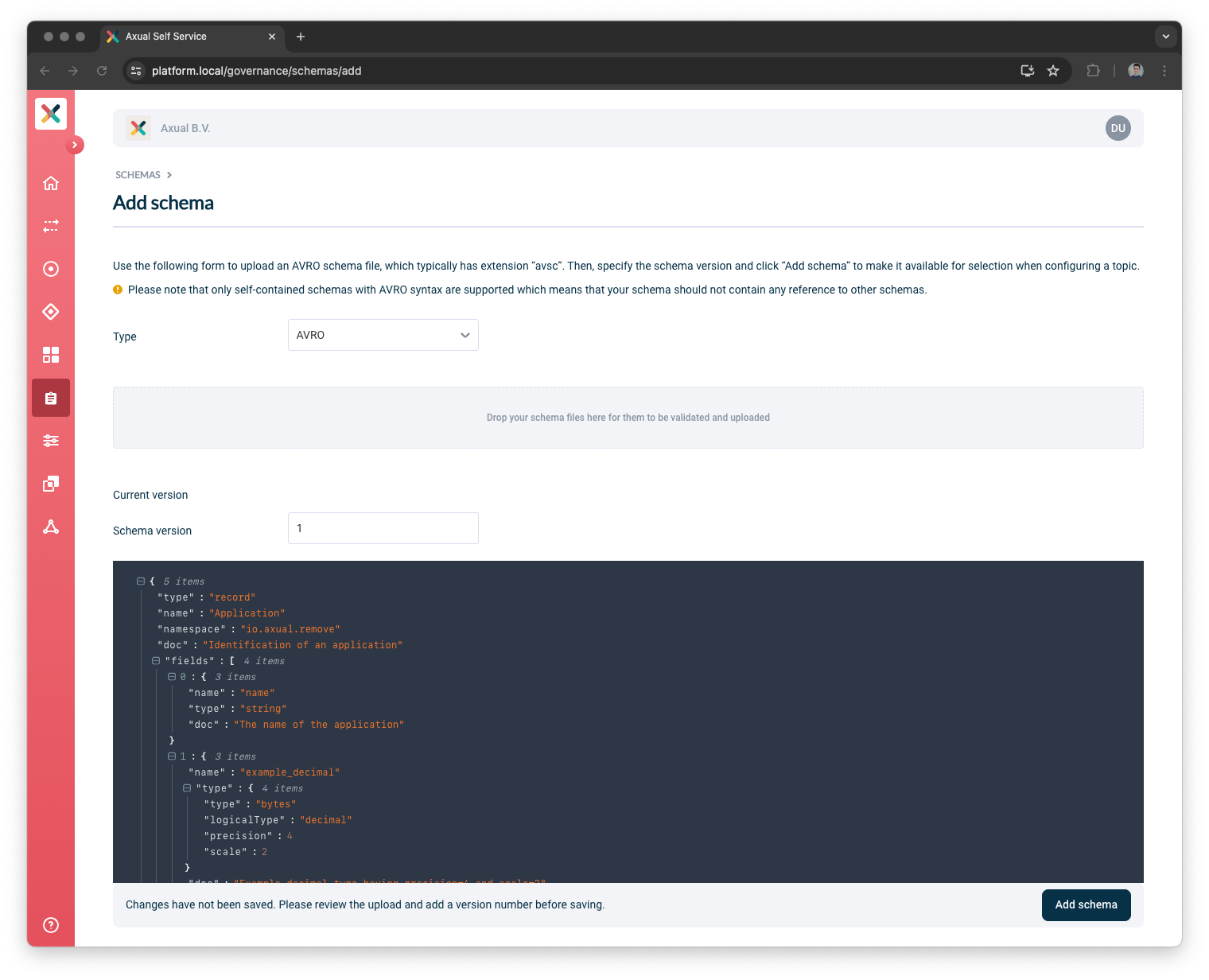The image size is (1209, 980).
Task: View site information icon in address bar
Action: (136, 71)
